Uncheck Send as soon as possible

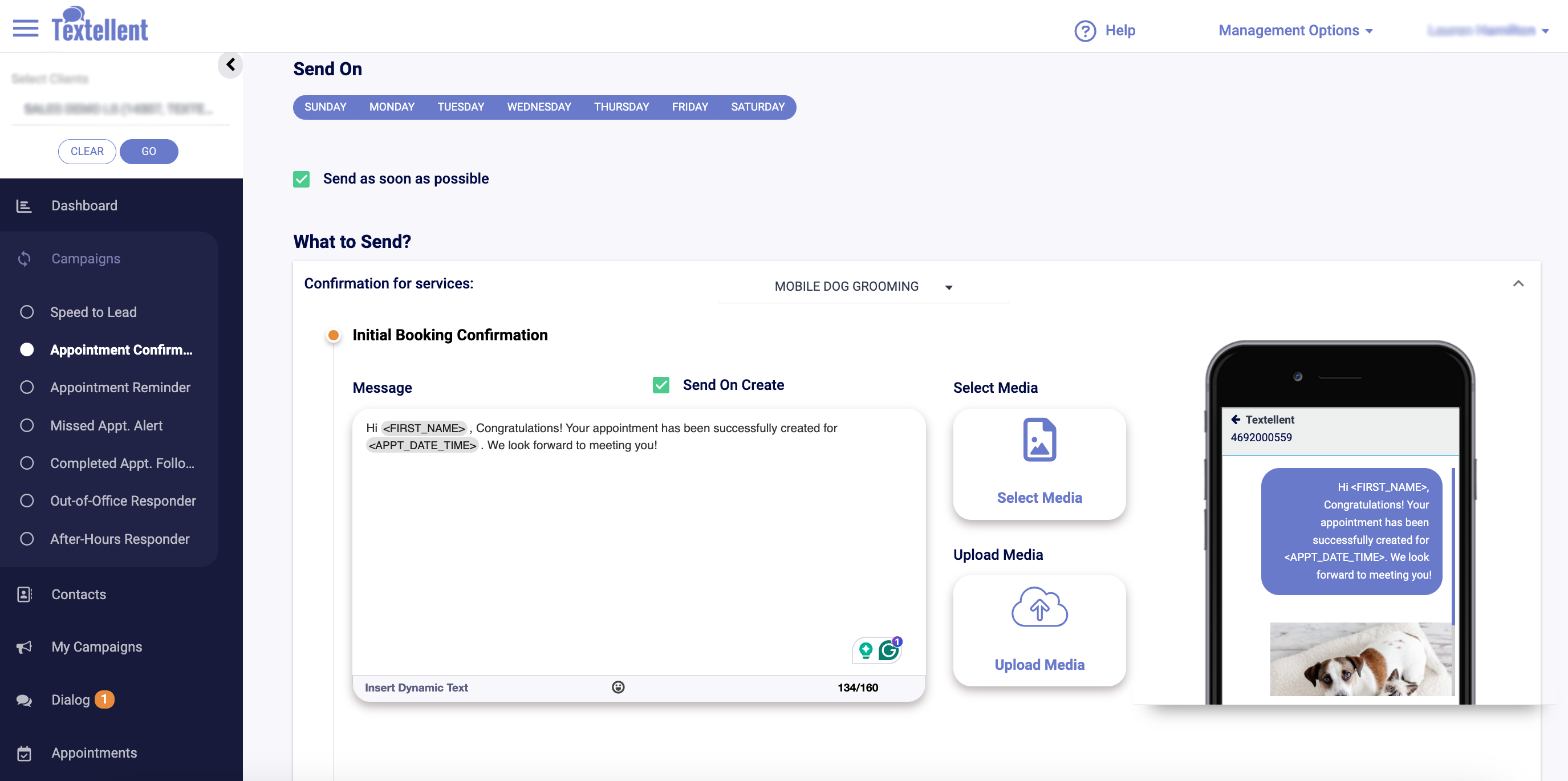[301, 179]
